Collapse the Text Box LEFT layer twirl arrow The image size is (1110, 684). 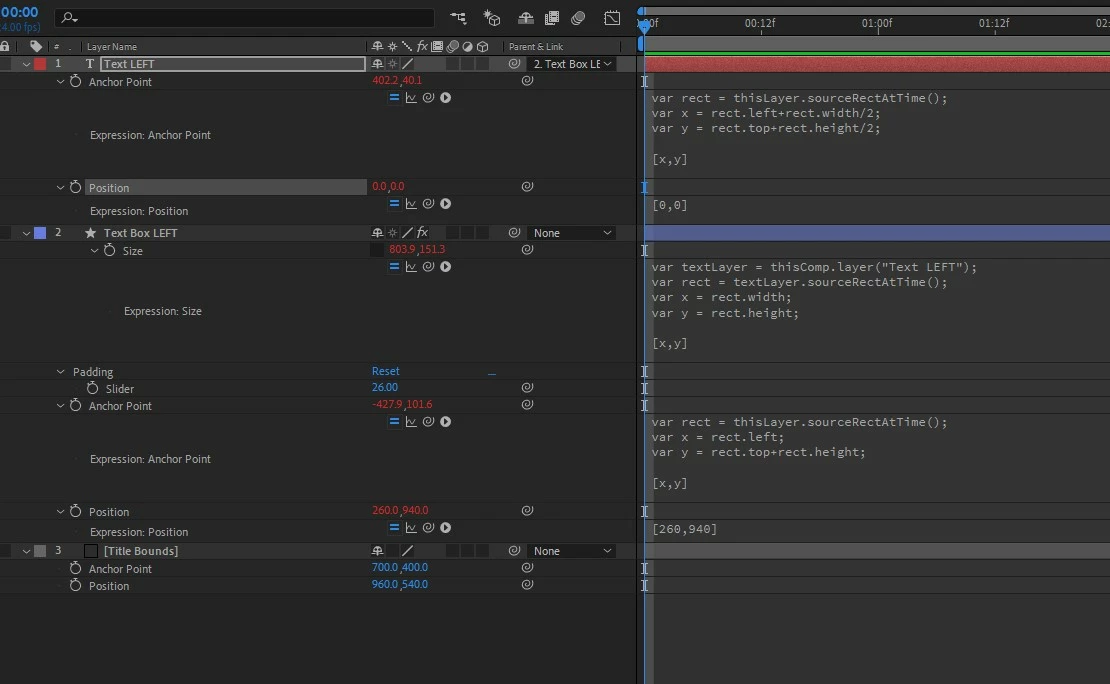point(26,234)
